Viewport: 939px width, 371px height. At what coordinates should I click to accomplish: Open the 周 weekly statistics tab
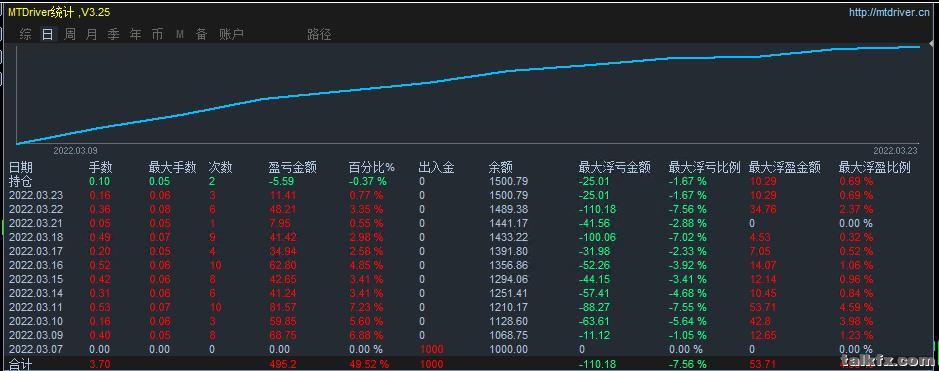(x=69, y=35)
